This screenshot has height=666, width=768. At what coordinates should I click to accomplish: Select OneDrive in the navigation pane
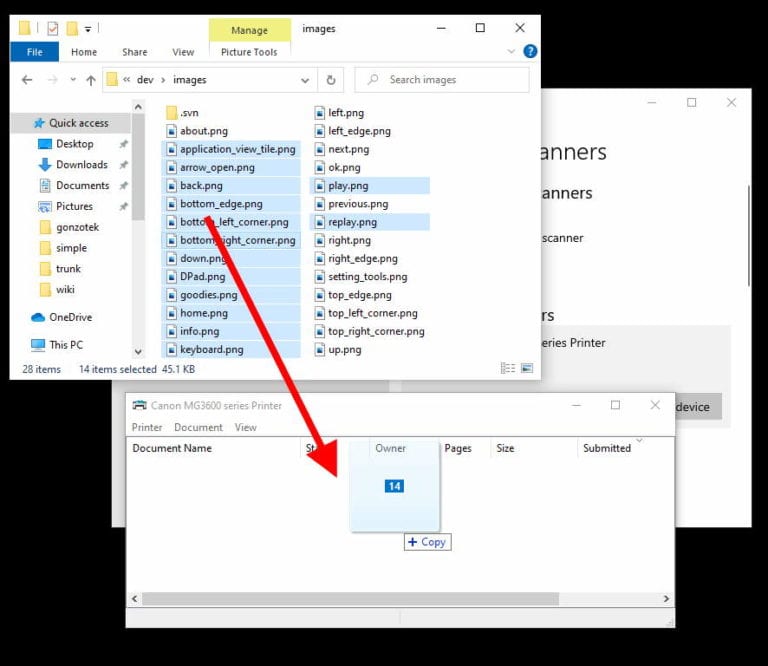click(x=71, y=317)
